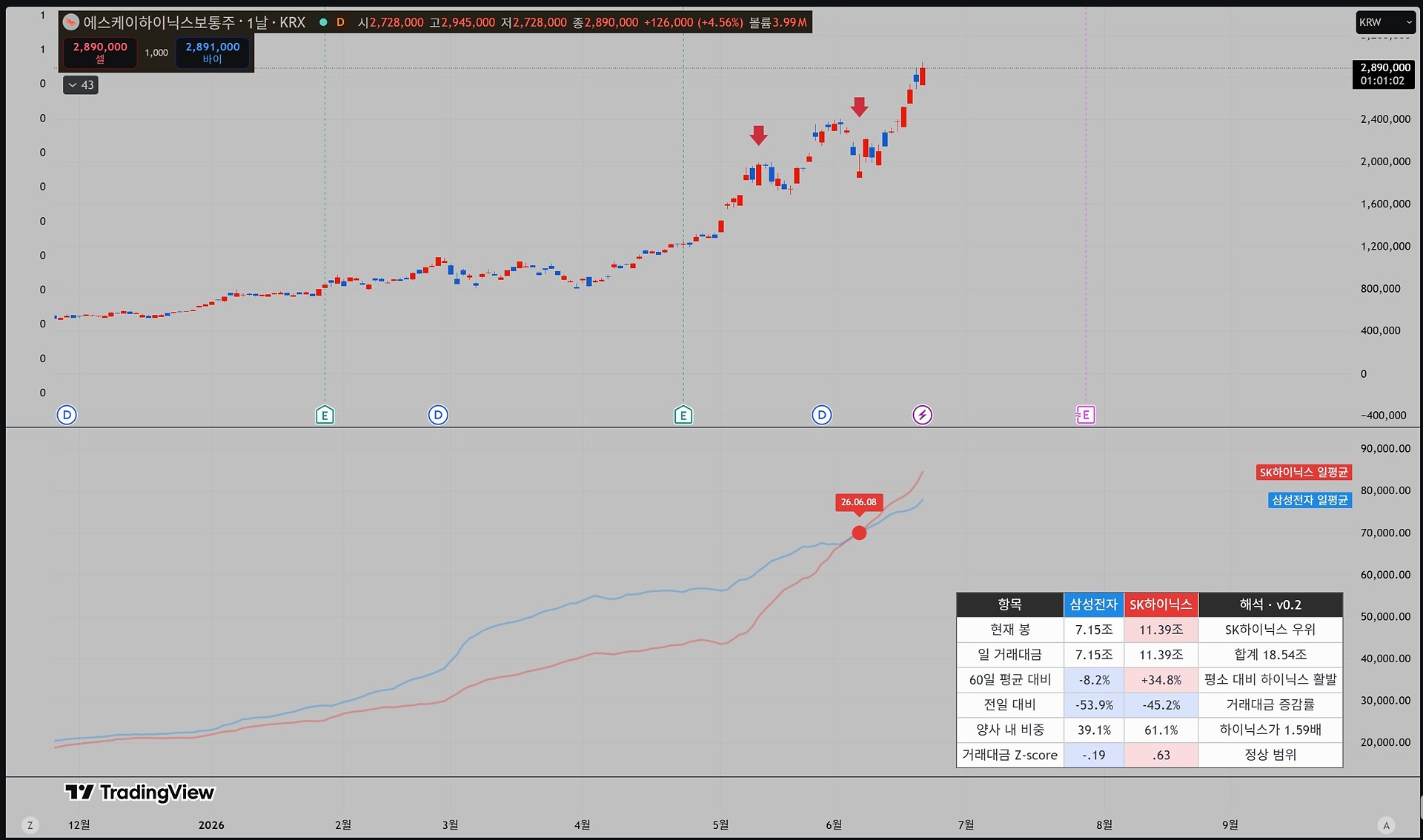The image size is (1423, 840).
Task: Click the 양사 내 비중 row label
Action: tap(1010, 730)
